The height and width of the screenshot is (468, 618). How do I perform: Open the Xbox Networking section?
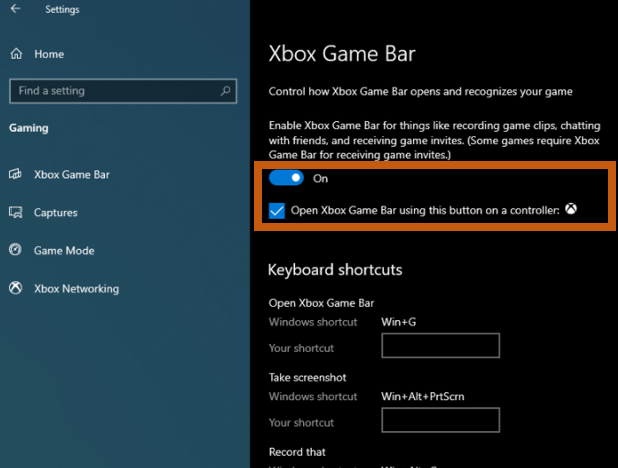click(x=76, y=289)
